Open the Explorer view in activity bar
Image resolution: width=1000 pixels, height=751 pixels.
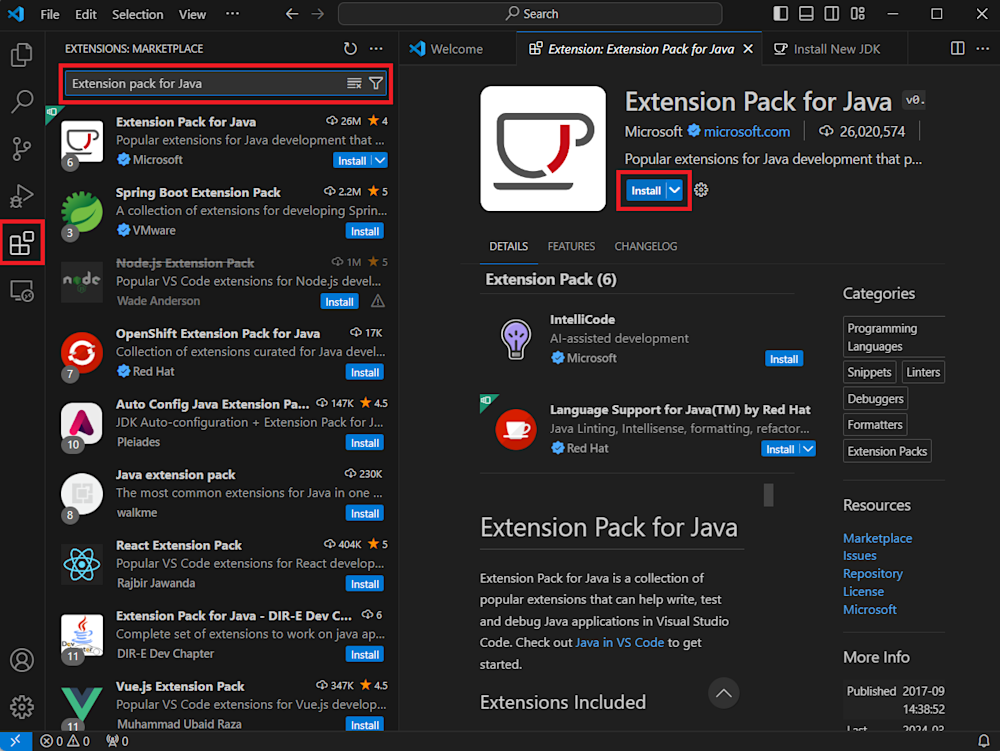tap(22, 55)
